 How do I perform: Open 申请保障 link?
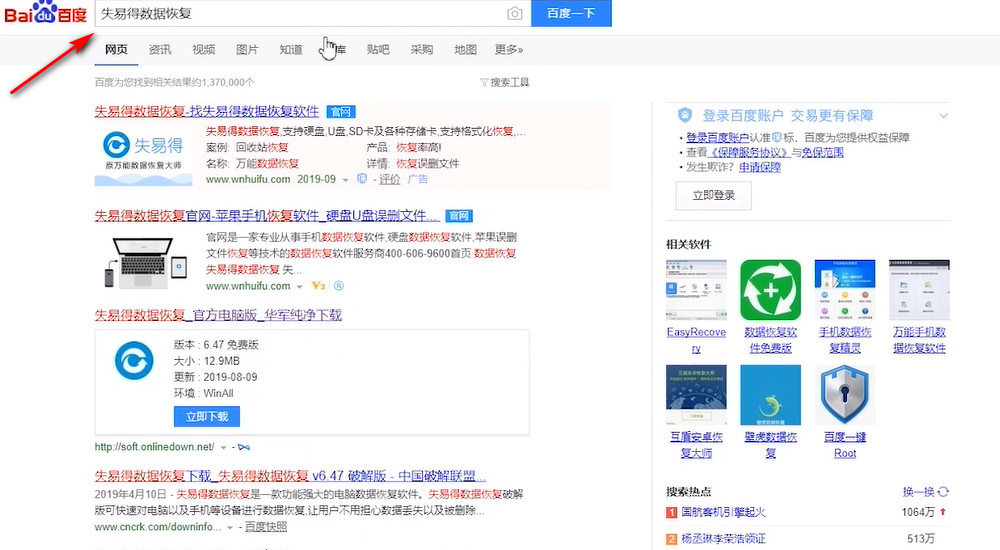pyautogui.click(x=760, y=167)
